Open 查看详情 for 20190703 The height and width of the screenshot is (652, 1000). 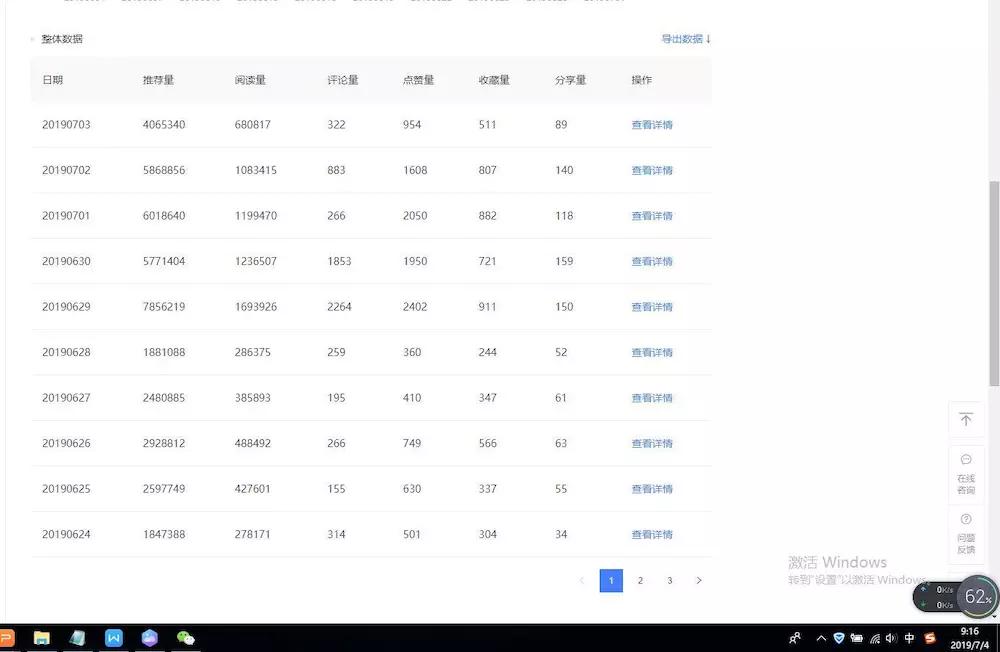[x=652, y=125]
